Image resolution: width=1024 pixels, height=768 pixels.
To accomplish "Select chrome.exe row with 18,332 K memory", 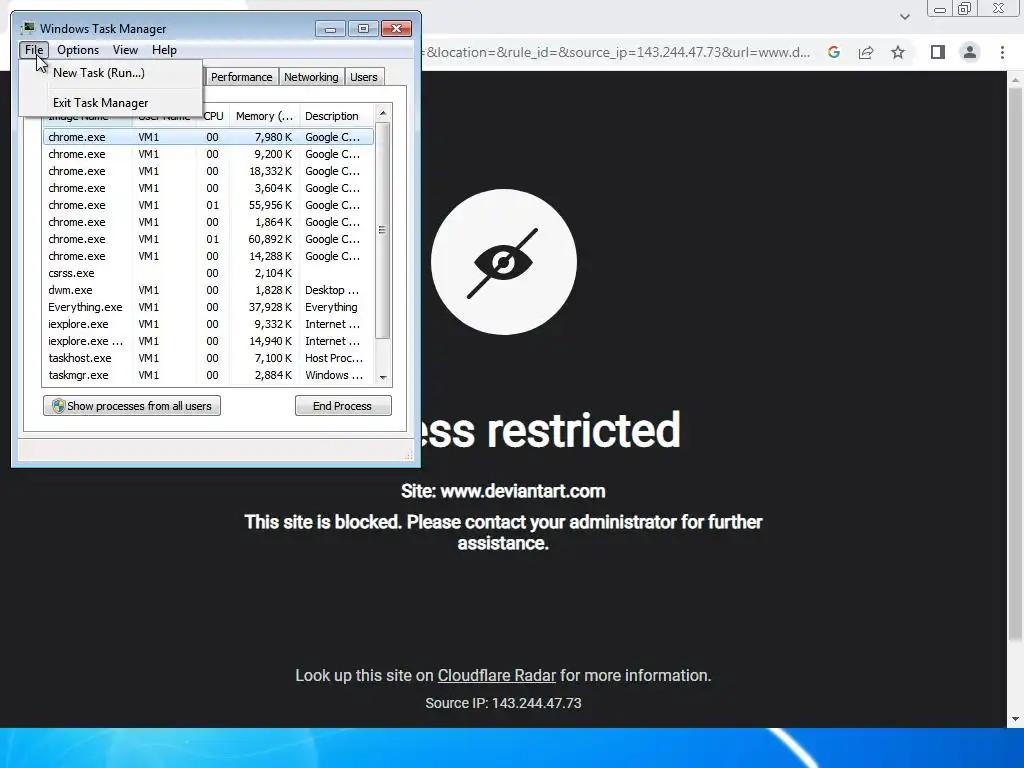I will [x=208, y=171].
